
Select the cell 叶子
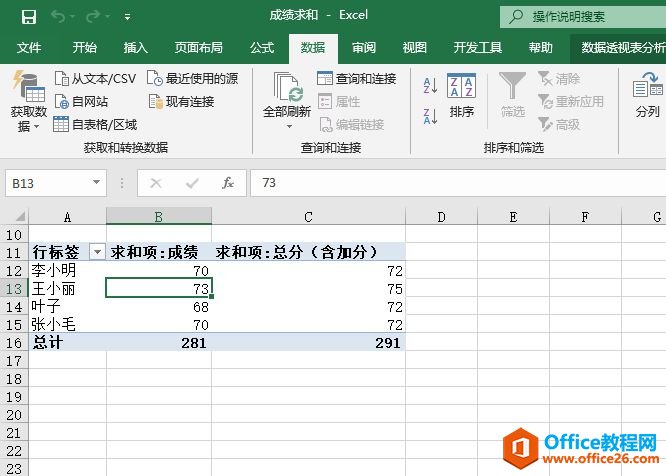coord(68,307)
